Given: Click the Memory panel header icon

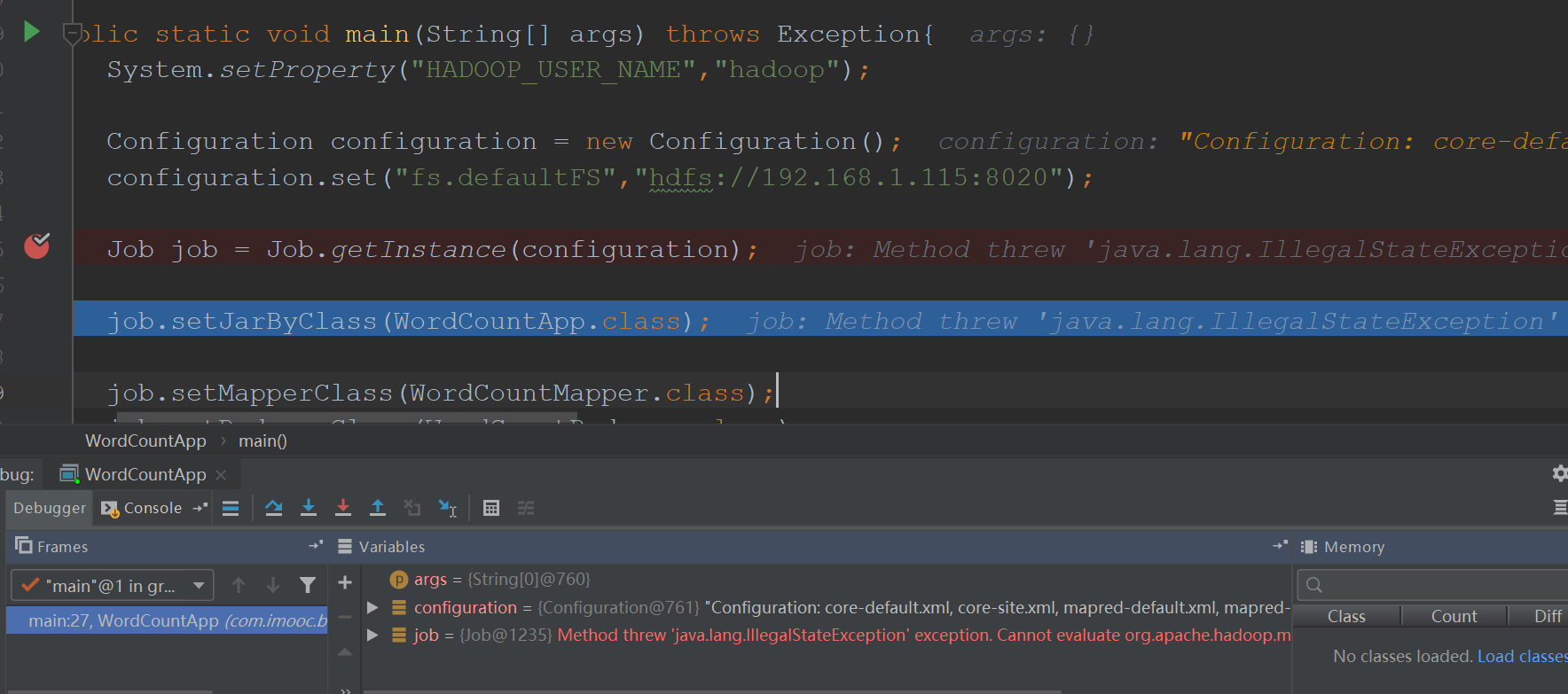Looking at the screenshot, I should pyautogui.click(x=1308, y=547).
